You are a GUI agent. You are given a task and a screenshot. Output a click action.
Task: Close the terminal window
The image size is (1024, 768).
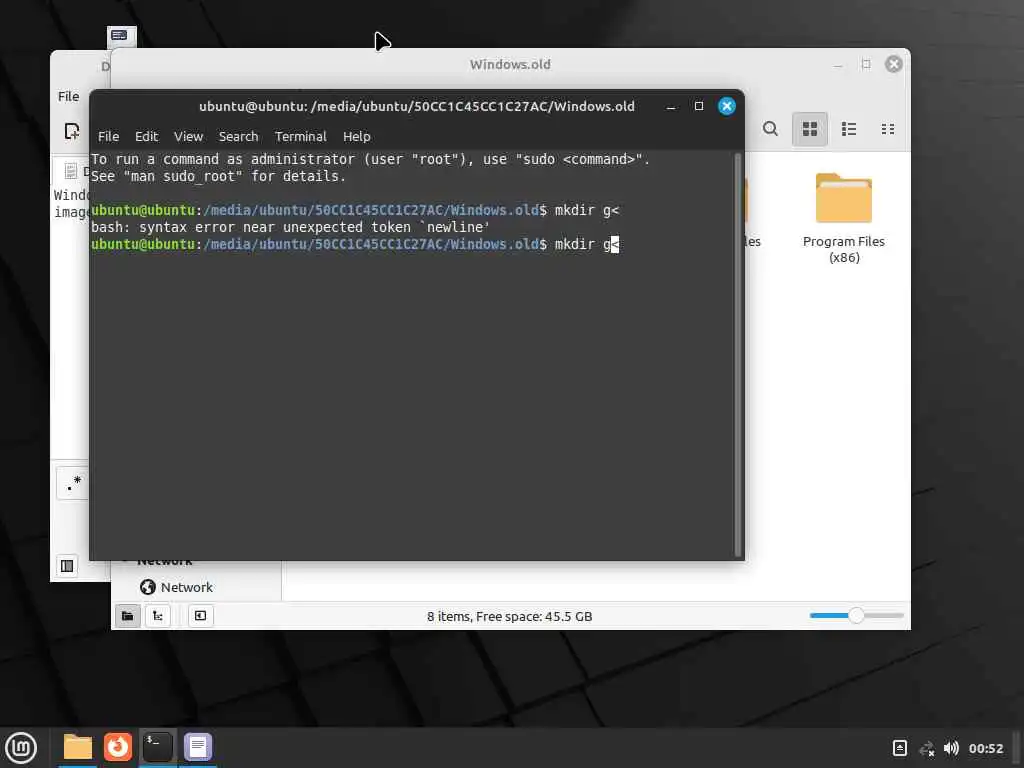(x=727, y=106)
